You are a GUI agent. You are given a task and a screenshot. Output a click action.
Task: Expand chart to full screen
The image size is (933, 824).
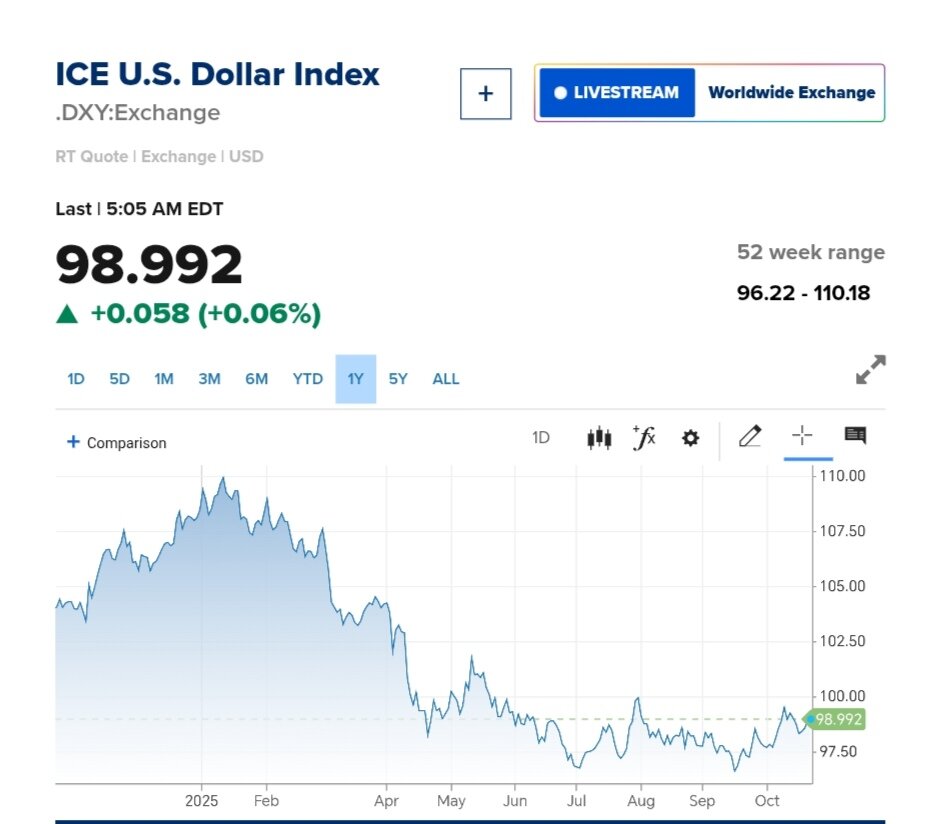tap(870, 369)
